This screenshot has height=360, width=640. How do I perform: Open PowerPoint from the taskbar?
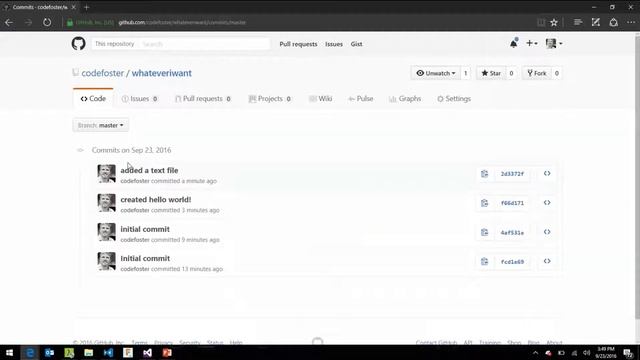(x=167, y=353)
